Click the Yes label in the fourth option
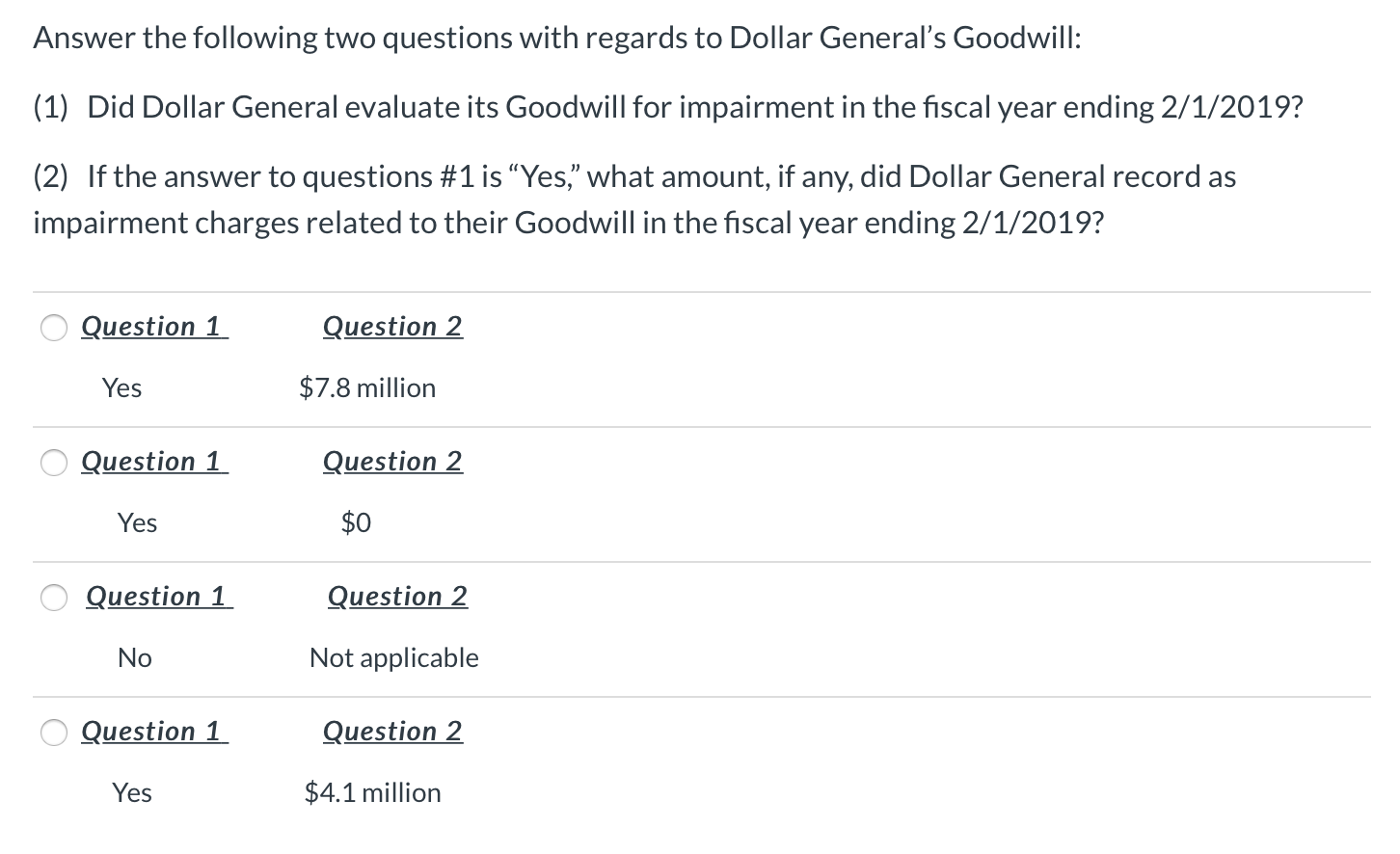Image resolution: width=1400 pixels, height=854 pixels. [x=132, y=792]
